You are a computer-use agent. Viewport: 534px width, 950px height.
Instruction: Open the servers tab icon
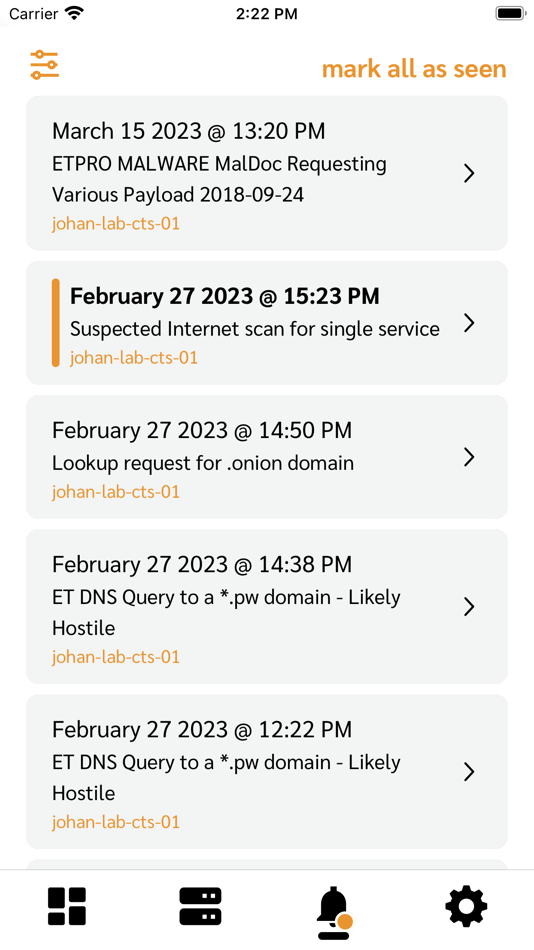[x=201, y=906]
